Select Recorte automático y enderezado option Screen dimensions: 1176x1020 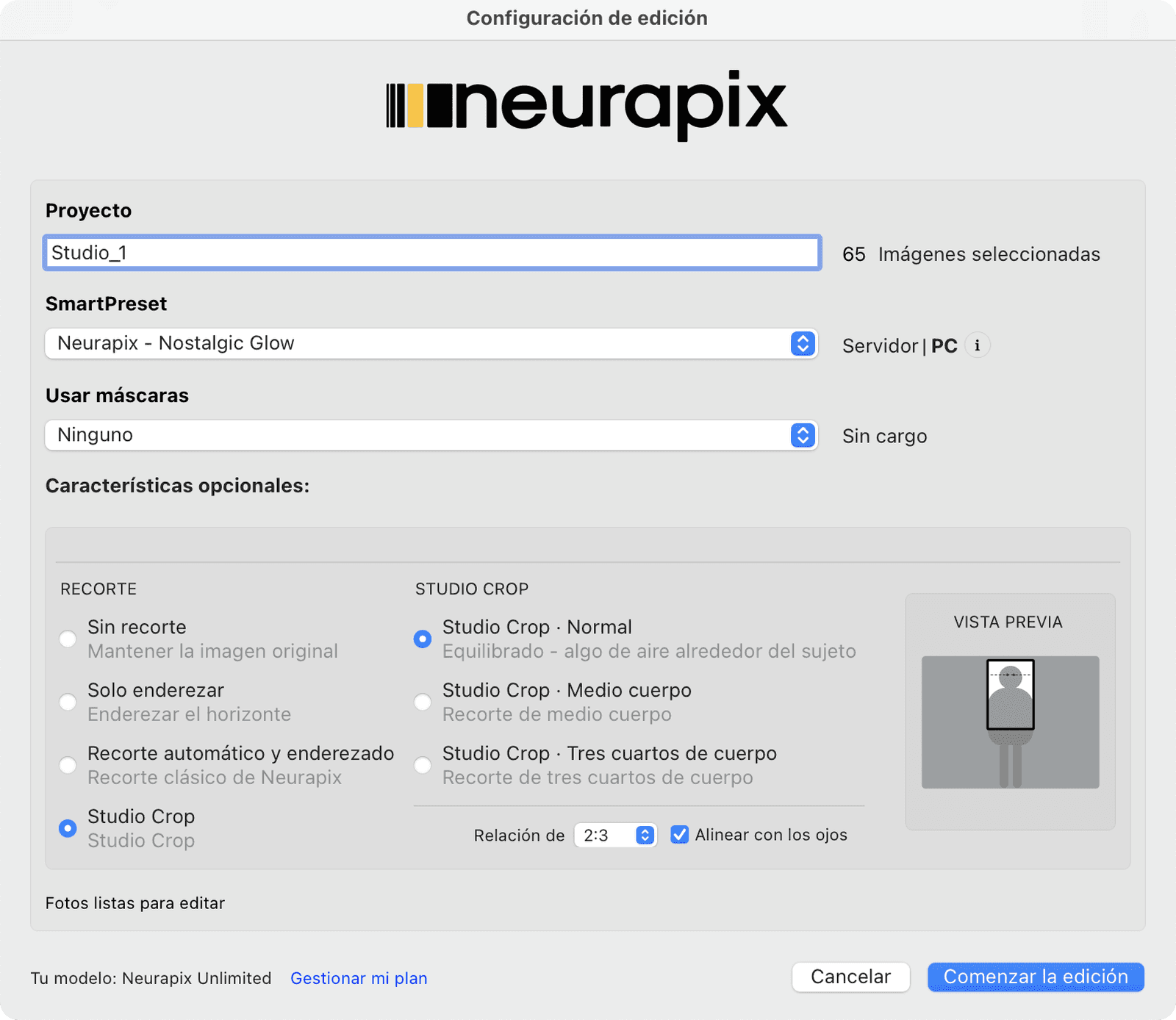click(x=68, y=765)
